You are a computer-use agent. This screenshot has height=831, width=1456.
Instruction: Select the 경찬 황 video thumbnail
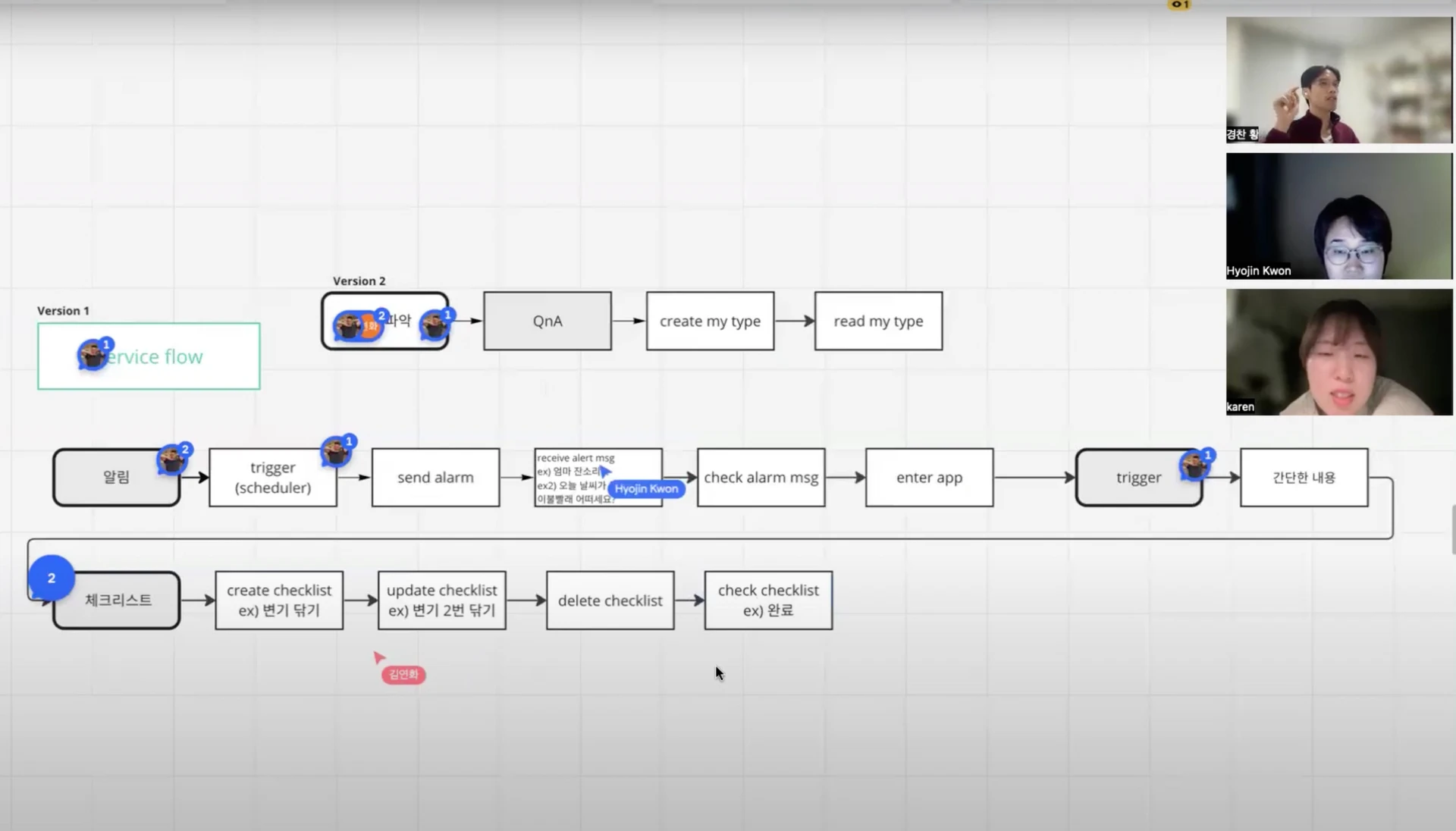[1339, 80]
